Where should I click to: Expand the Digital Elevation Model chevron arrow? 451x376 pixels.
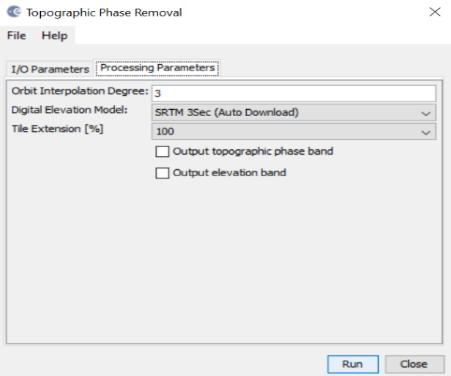coord(425,113)
